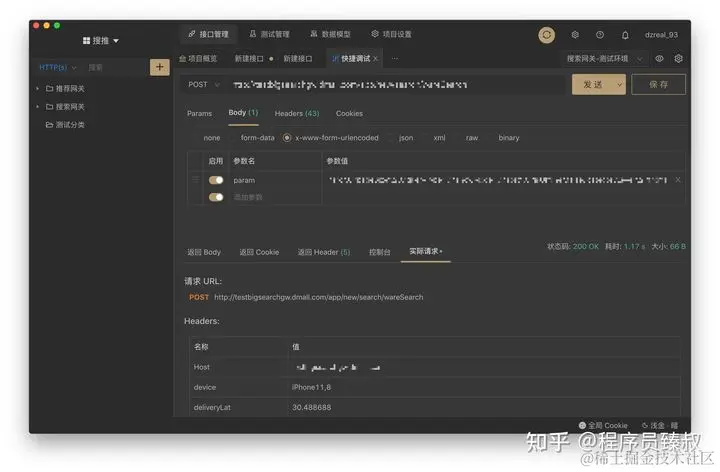Viewport: 720px width, 472px height.
Task: Click the param row drag handle icon
Action: (196, 180)
